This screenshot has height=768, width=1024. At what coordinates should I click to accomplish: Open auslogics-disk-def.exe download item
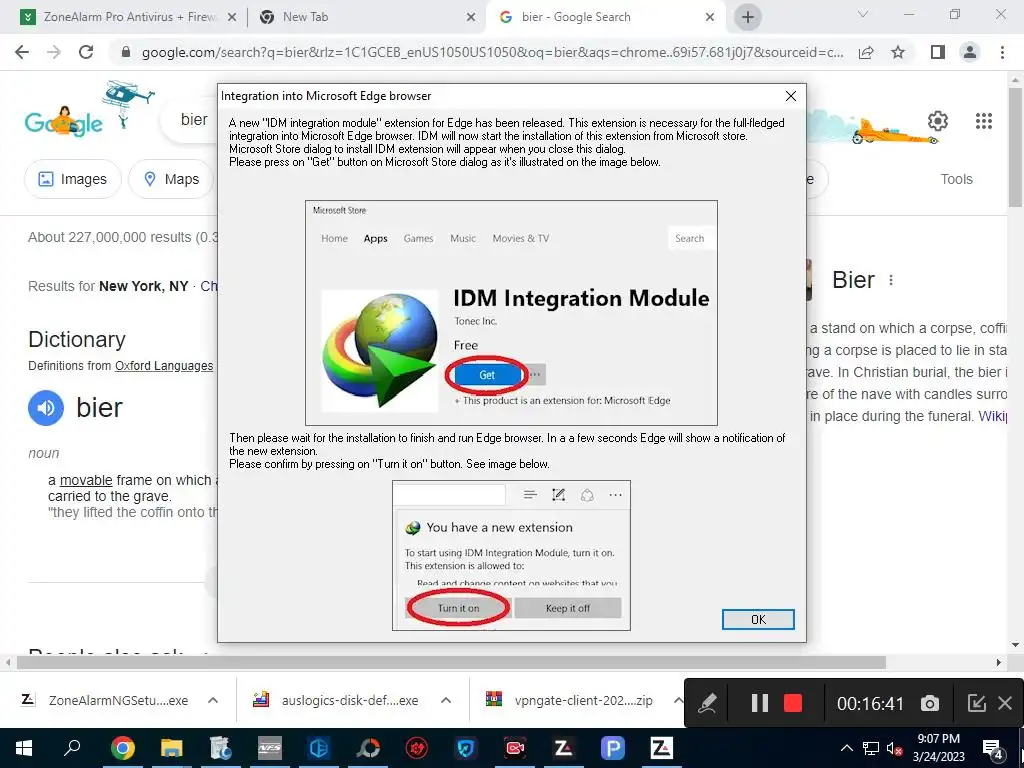[336, 700]
